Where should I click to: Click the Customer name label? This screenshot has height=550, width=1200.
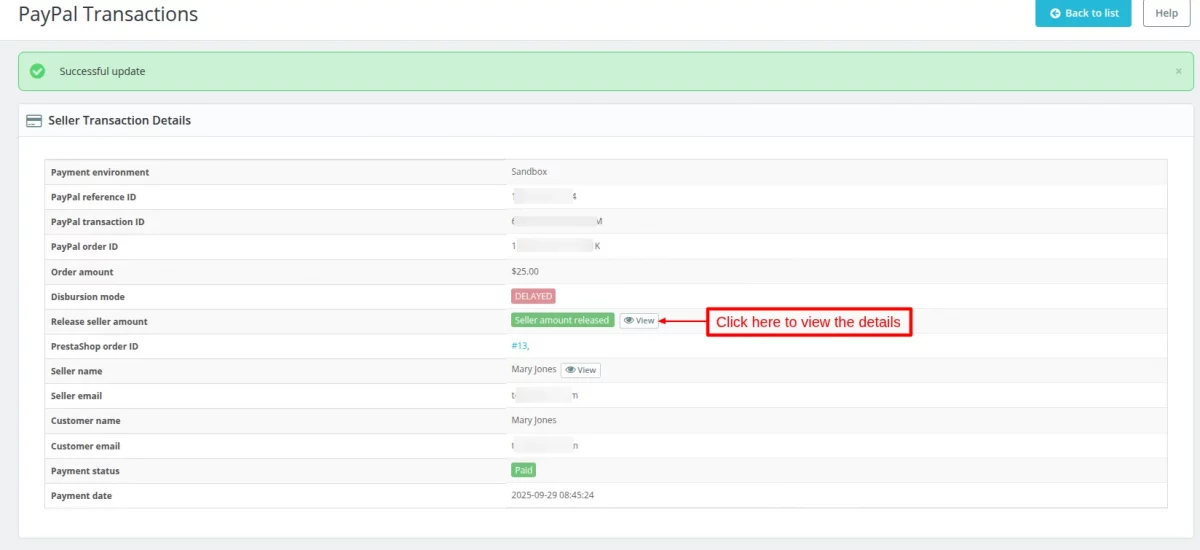tap(84, 420)
